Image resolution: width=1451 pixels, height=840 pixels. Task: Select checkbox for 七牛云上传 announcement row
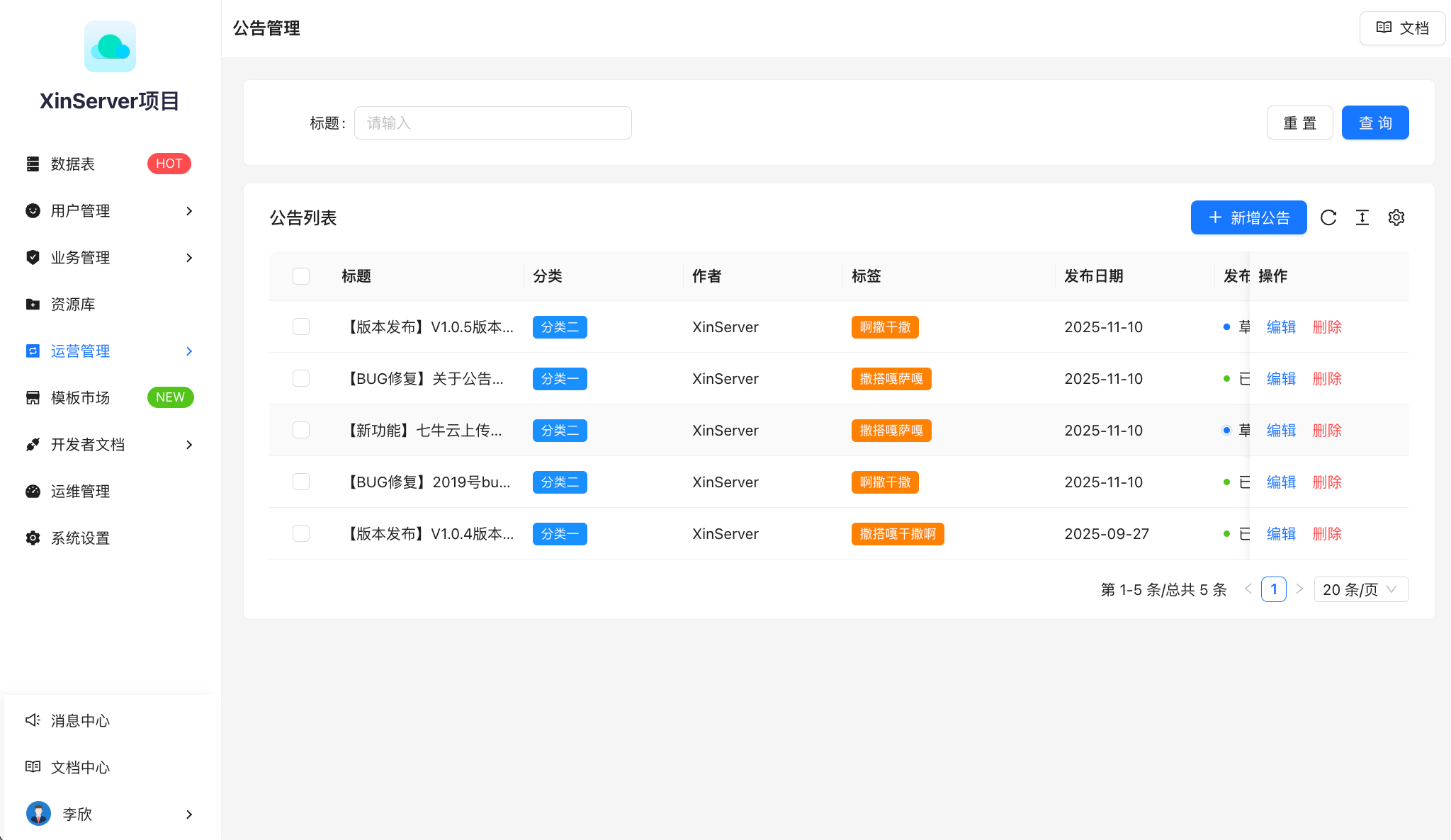(x=301, y=430)
